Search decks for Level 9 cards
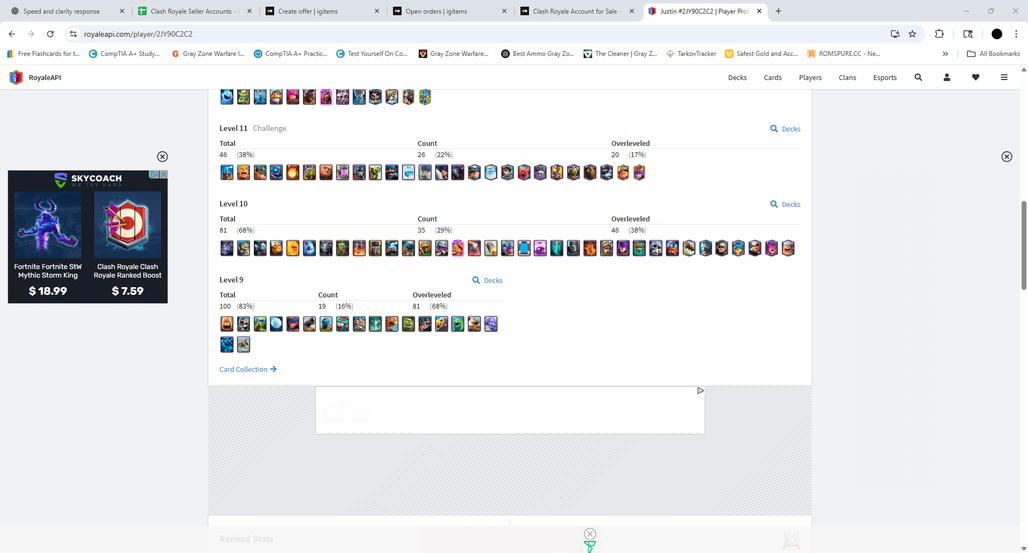The width and height of the screenshot is (1028, 553). pos(487,280)
